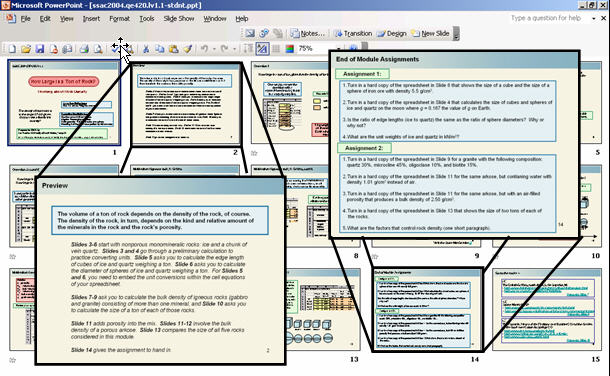Screen dimensions: 610x376
Task: Open the Format menu
Action: [x=119, y=19]
